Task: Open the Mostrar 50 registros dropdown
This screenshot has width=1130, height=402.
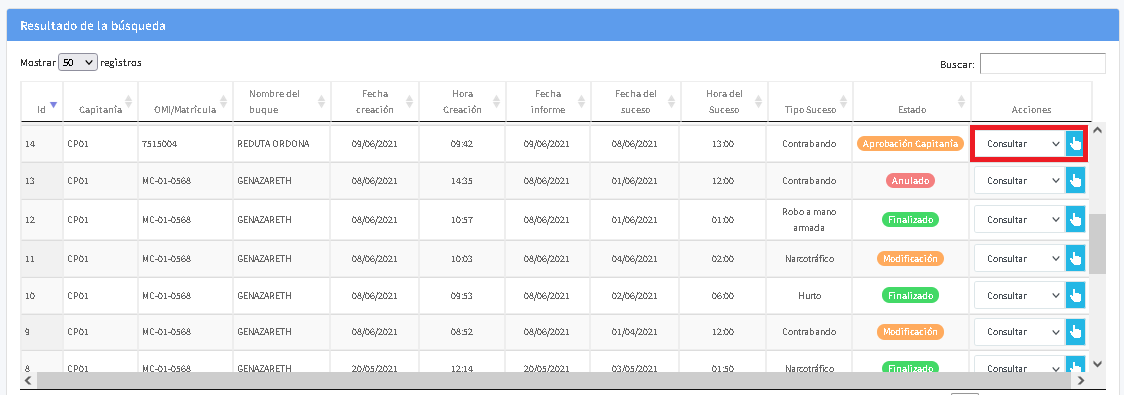Action: point(78,62)
